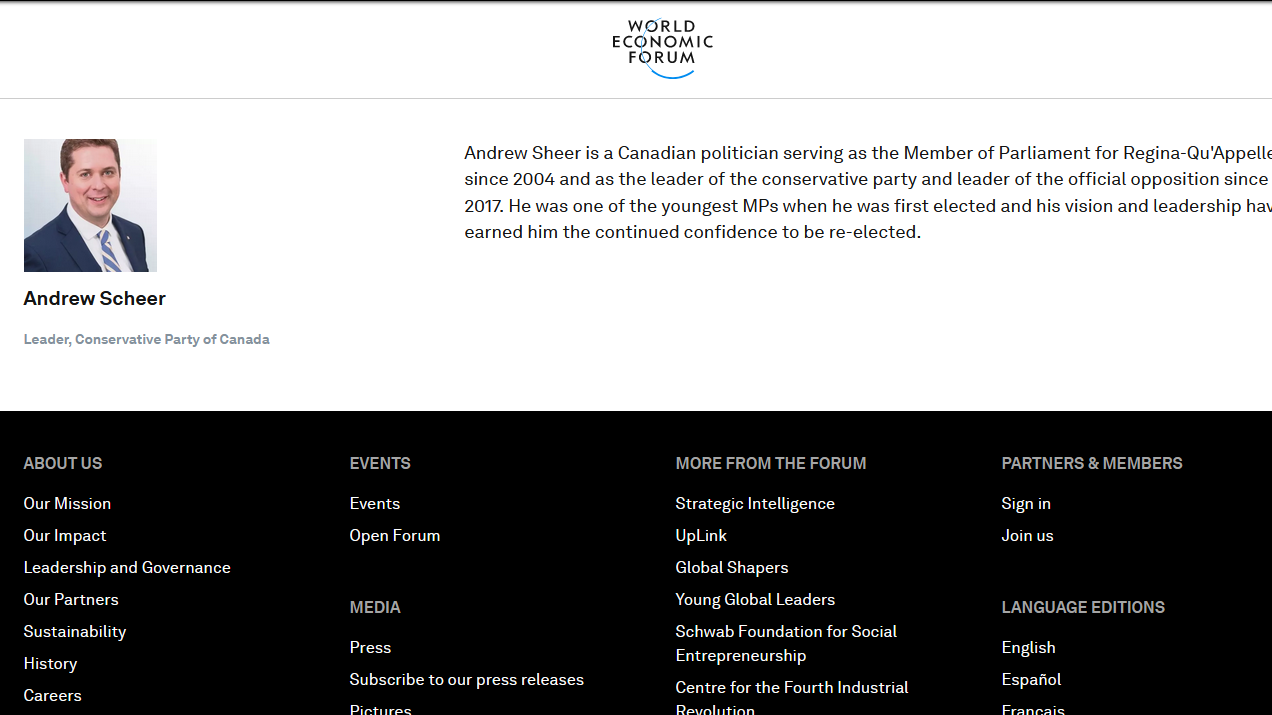Go to Young Global Leaders
This screenshot has width=1272, height=715.
(x=755, y=599)
